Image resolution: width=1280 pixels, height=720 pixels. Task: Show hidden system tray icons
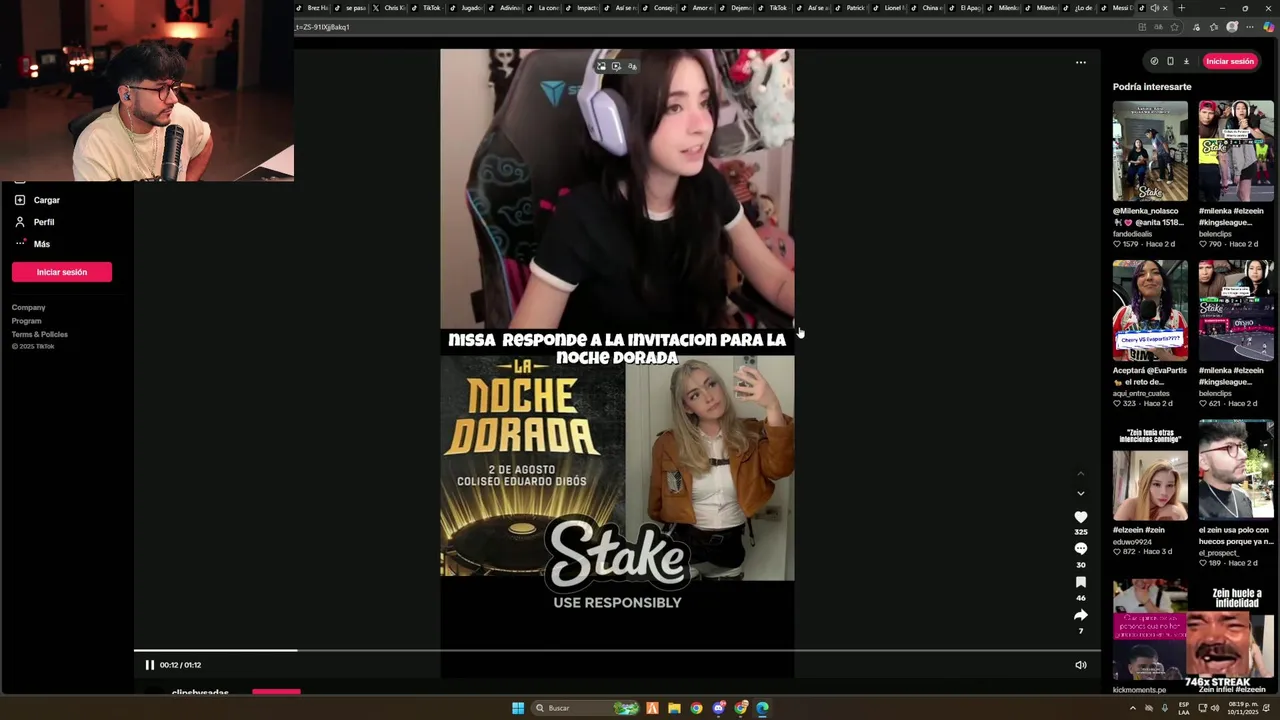click(x=1132, y=708)
